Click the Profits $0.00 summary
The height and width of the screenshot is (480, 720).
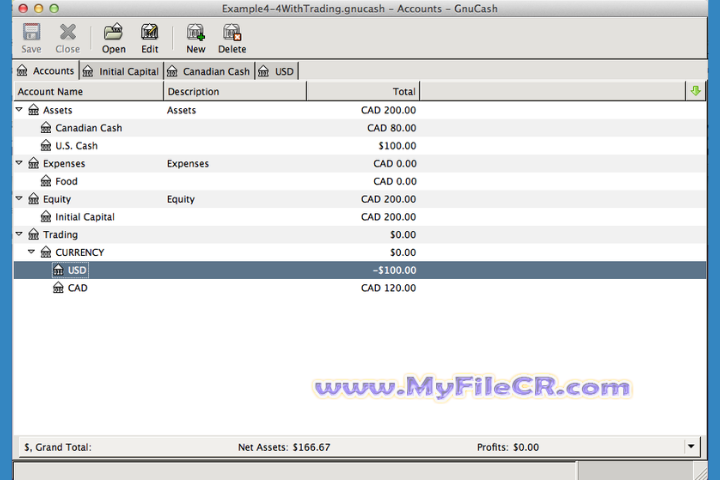click(x=508, y=447)
